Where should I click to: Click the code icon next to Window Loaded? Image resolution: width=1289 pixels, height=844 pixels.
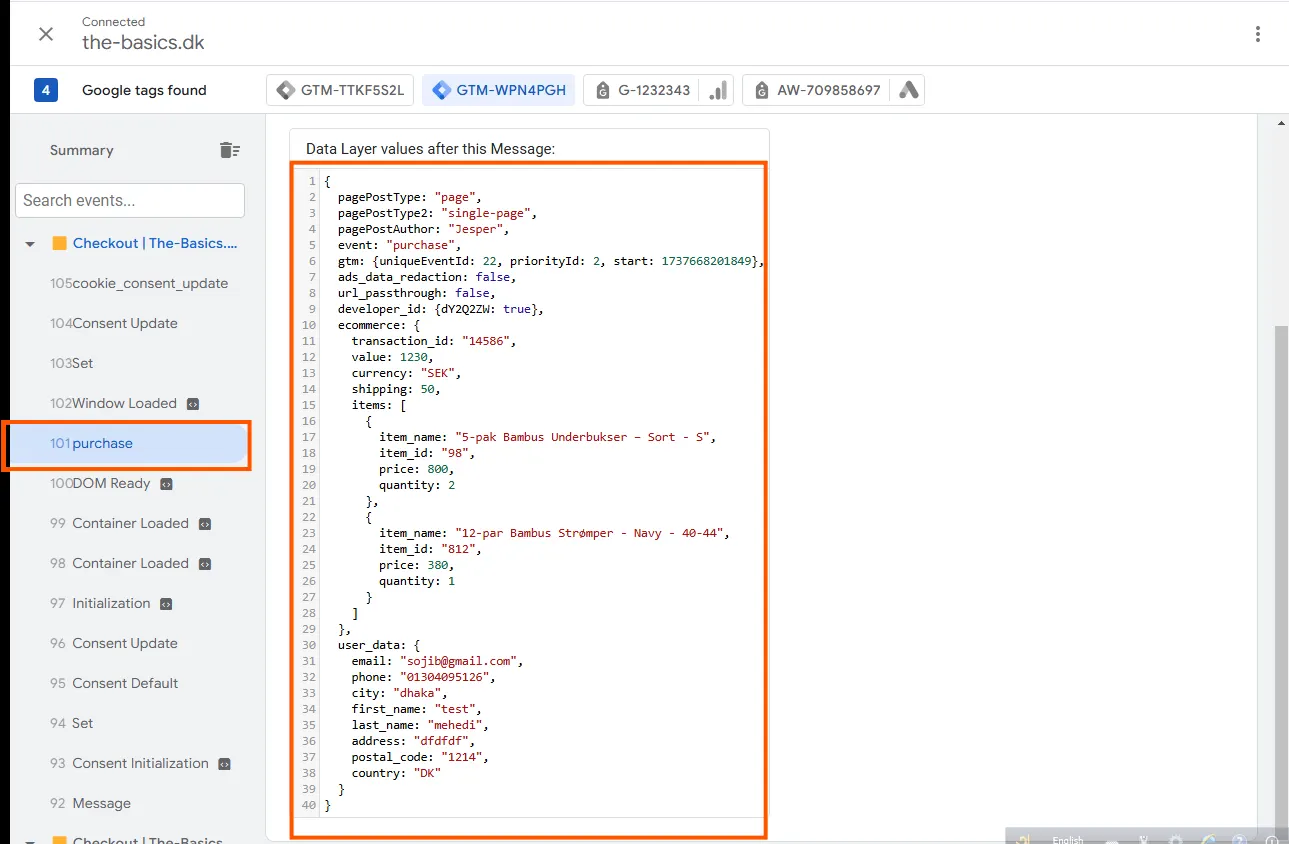click(x=193, y=404)
